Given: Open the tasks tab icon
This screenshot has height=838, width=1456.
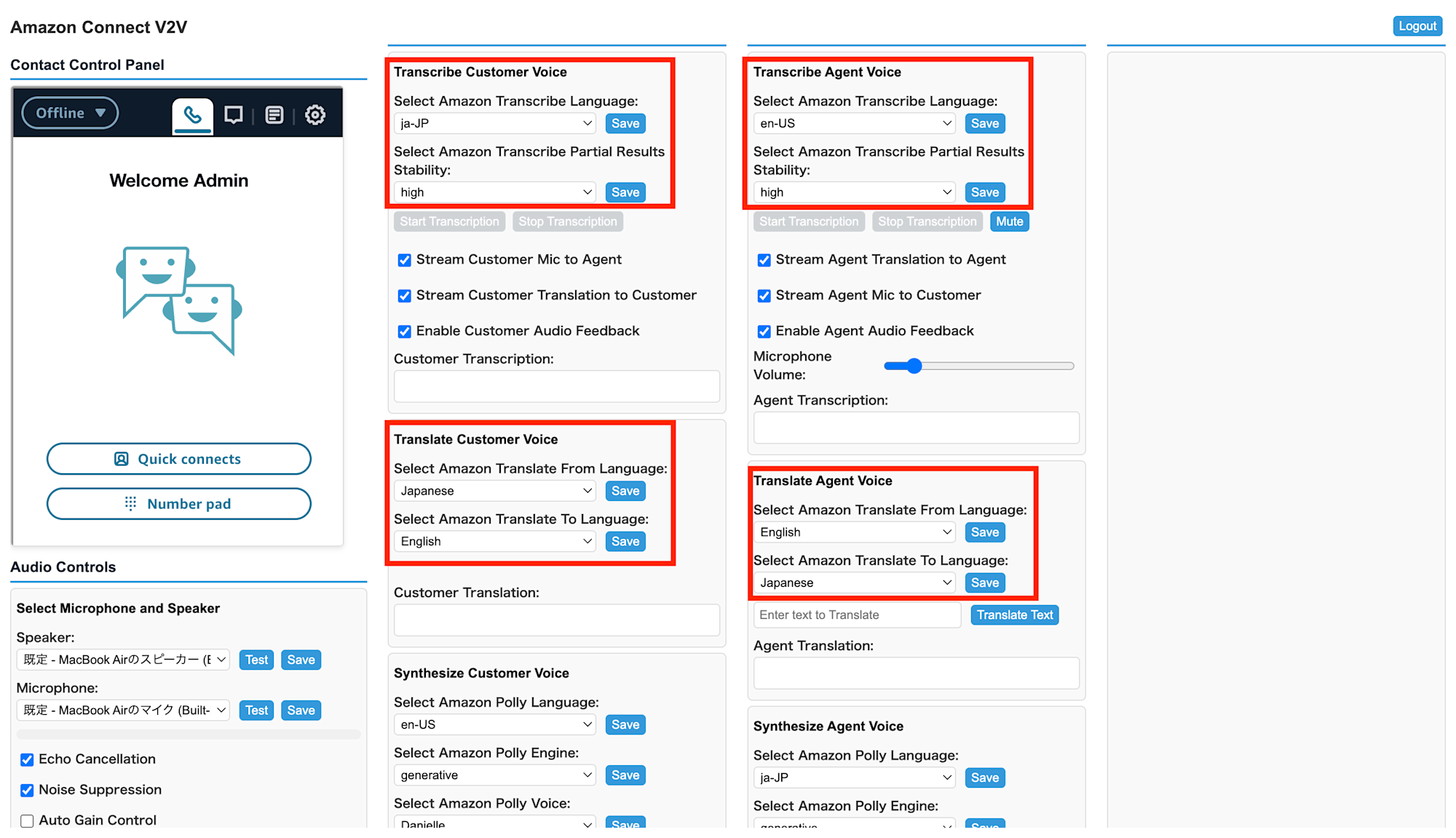Looking at the screenshot, I should pyautogui.click(x=274, y=115).
